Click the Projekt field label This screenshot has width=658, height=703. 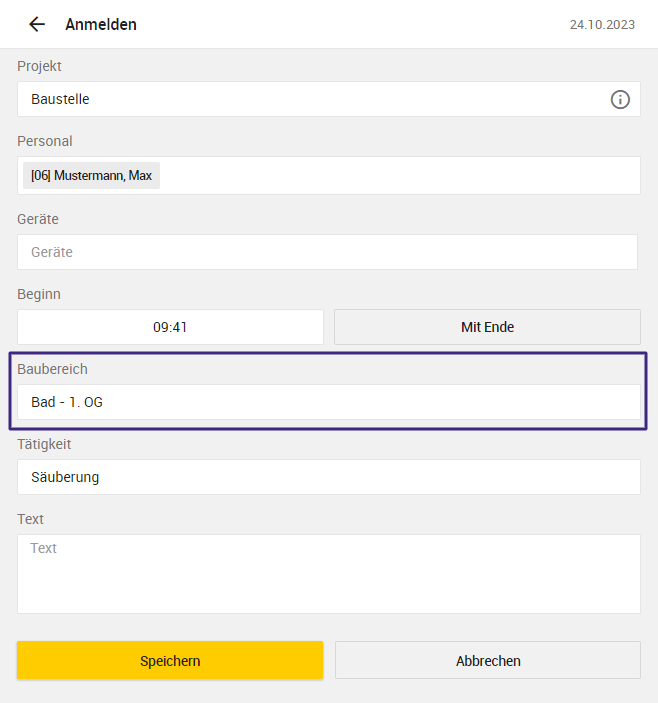click(x=39, y=66)
